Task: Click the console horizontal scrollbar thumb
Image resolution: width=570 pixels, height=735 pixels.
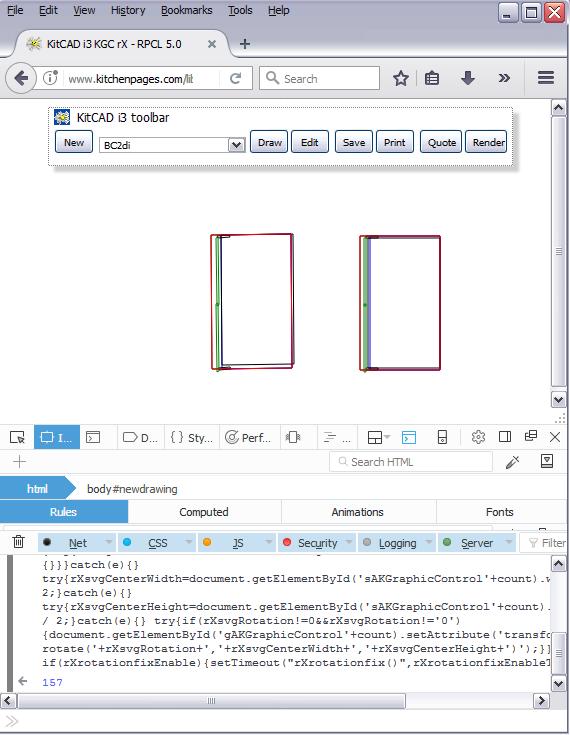Action: pyautogui.click(x=211, y=701)
